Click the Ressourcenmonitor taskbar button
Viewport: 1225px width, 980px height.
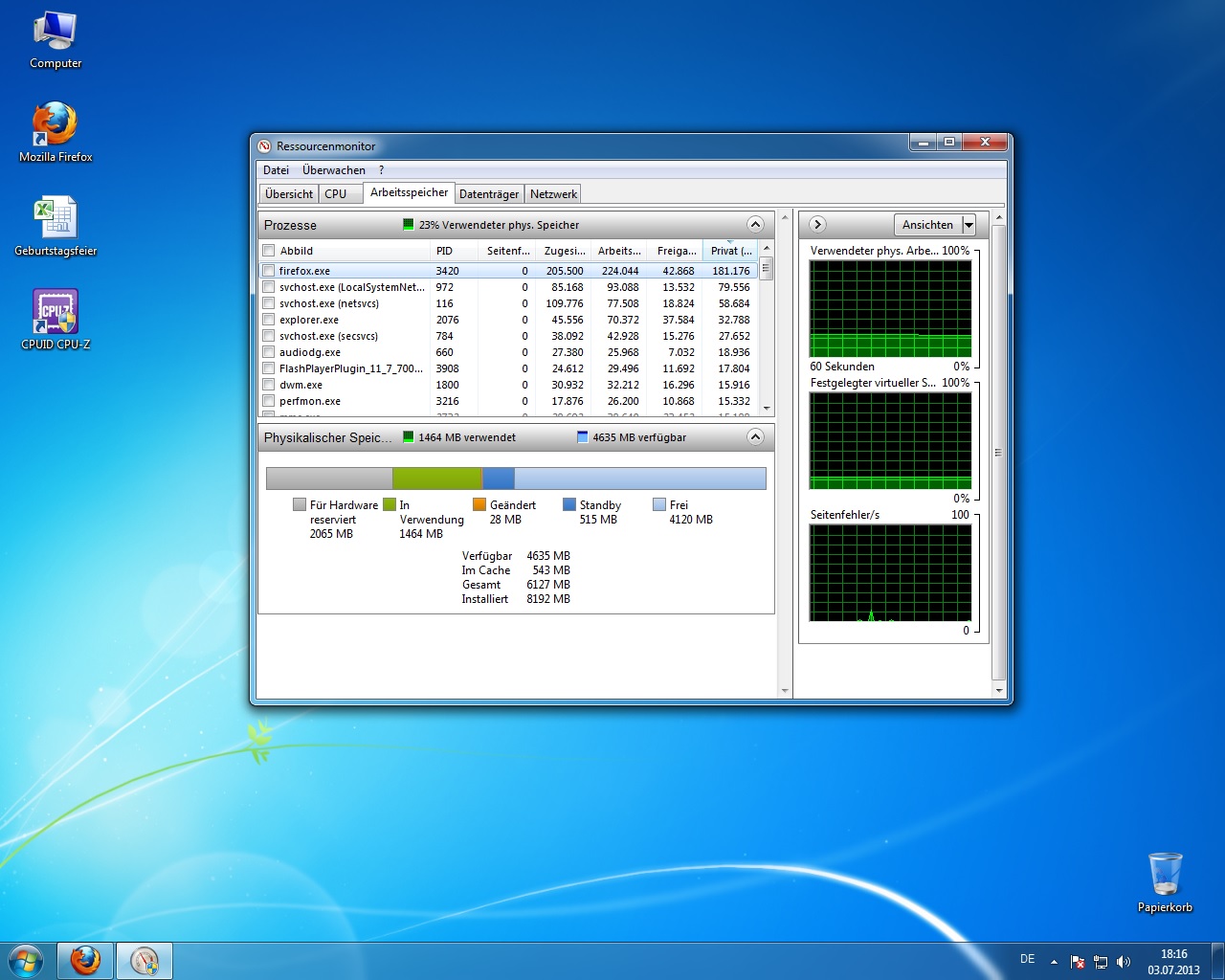pos(145,961)
